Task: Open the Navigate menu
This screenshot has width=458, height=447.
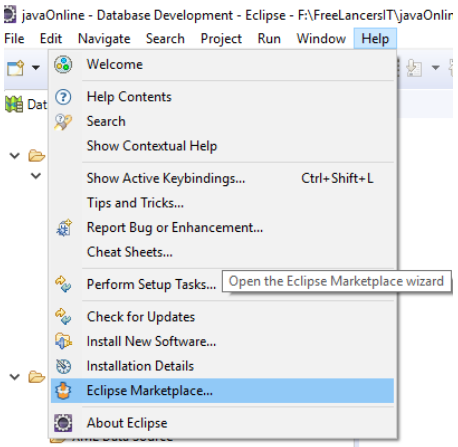Action: click(x=104, y=39)
